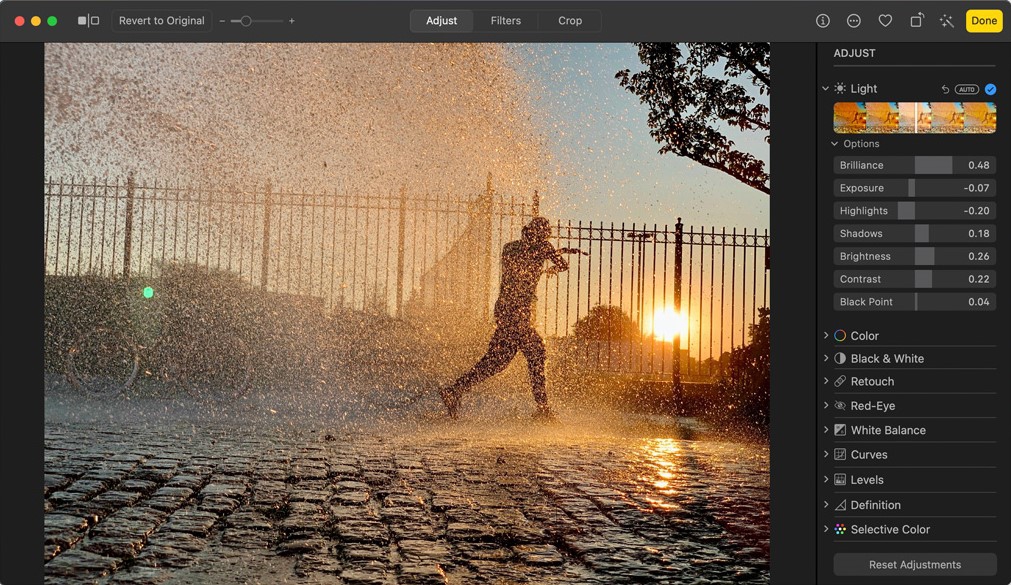Click the undo arrow beside Light AUTO

(945, 89)
